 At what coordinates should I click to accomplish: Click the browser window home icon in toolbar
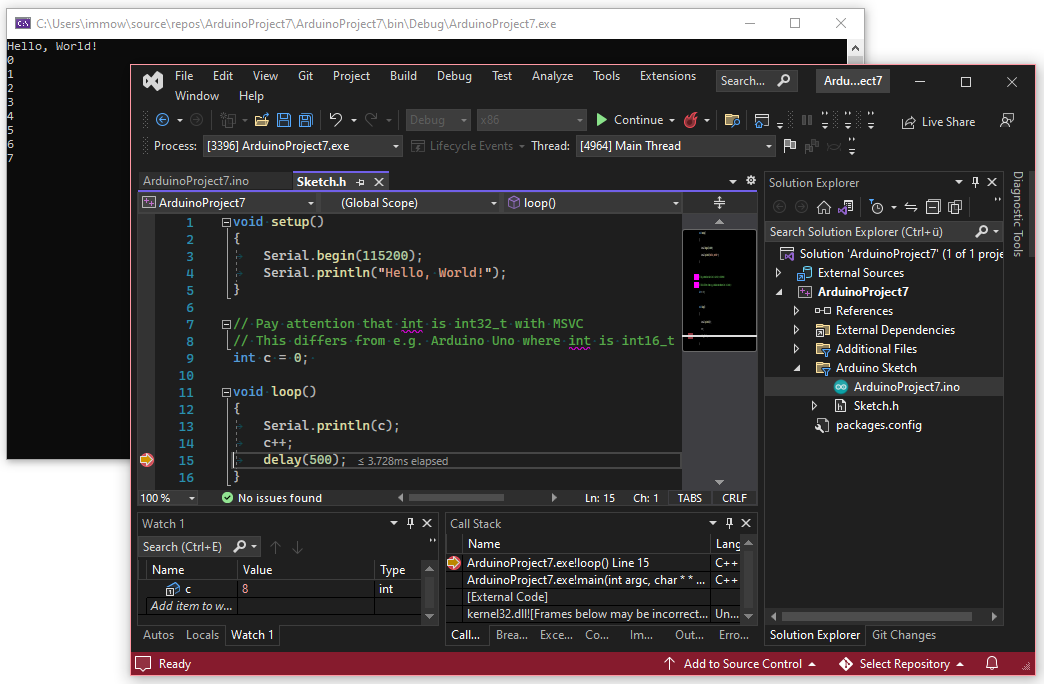click(x=762, y=120)
